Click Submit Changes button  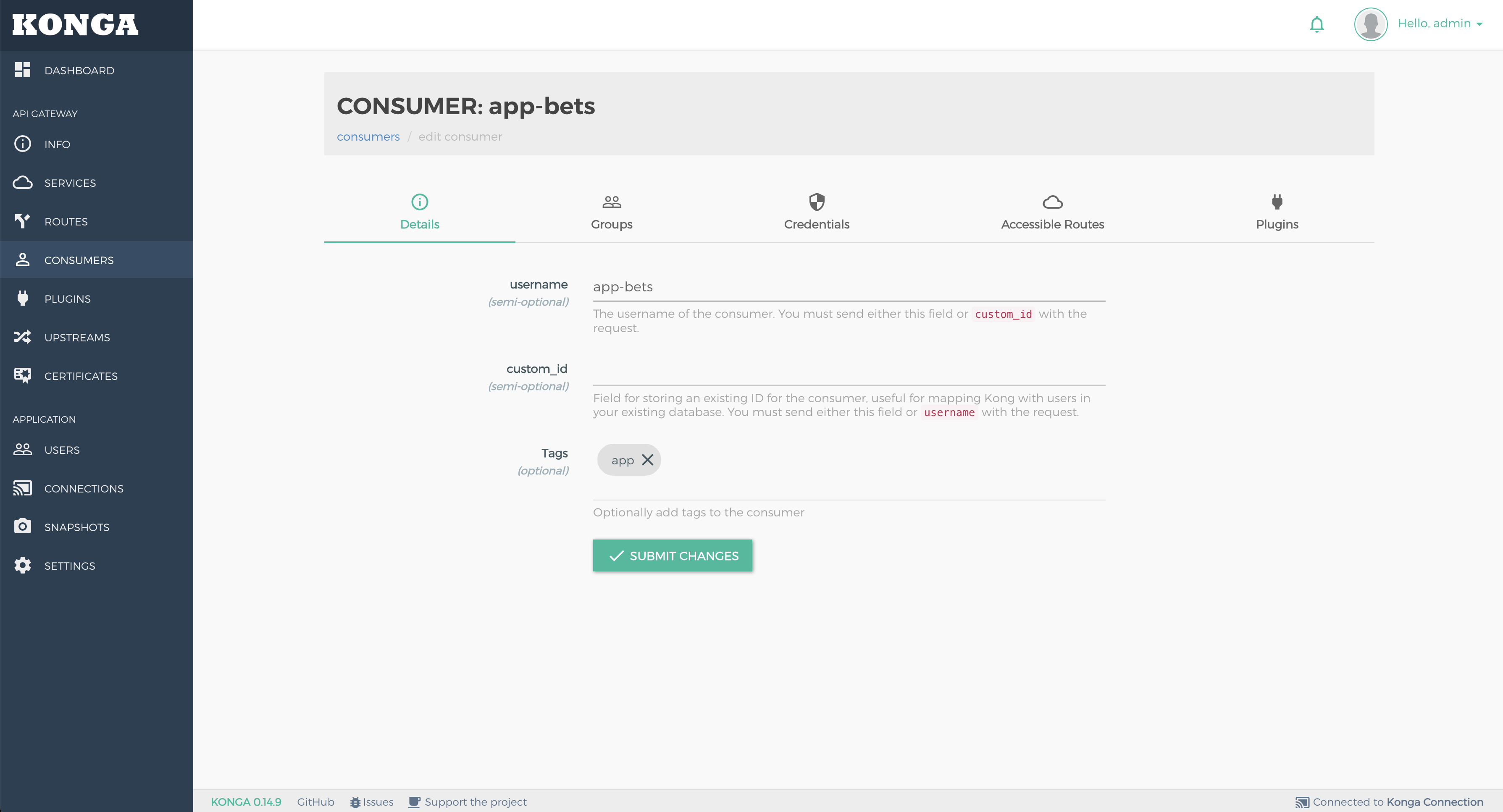[672, 555]
